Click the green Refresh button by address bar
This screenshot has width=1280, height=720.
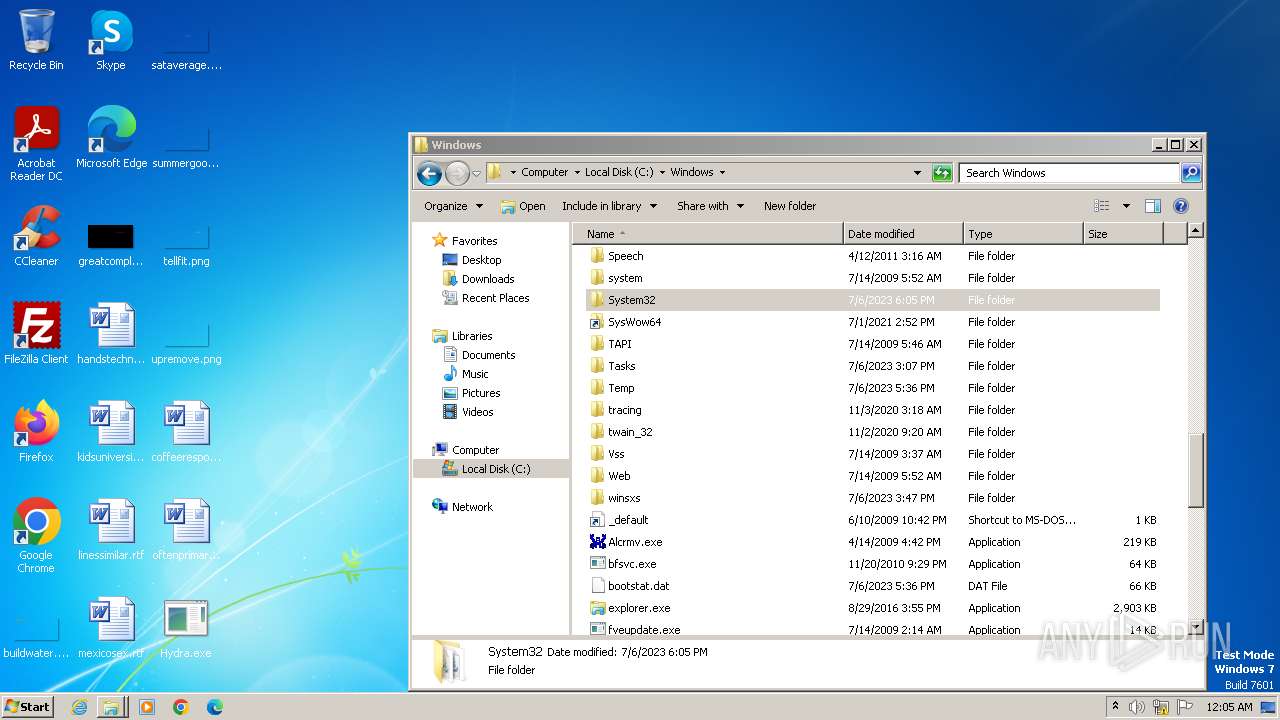(942, 173)
